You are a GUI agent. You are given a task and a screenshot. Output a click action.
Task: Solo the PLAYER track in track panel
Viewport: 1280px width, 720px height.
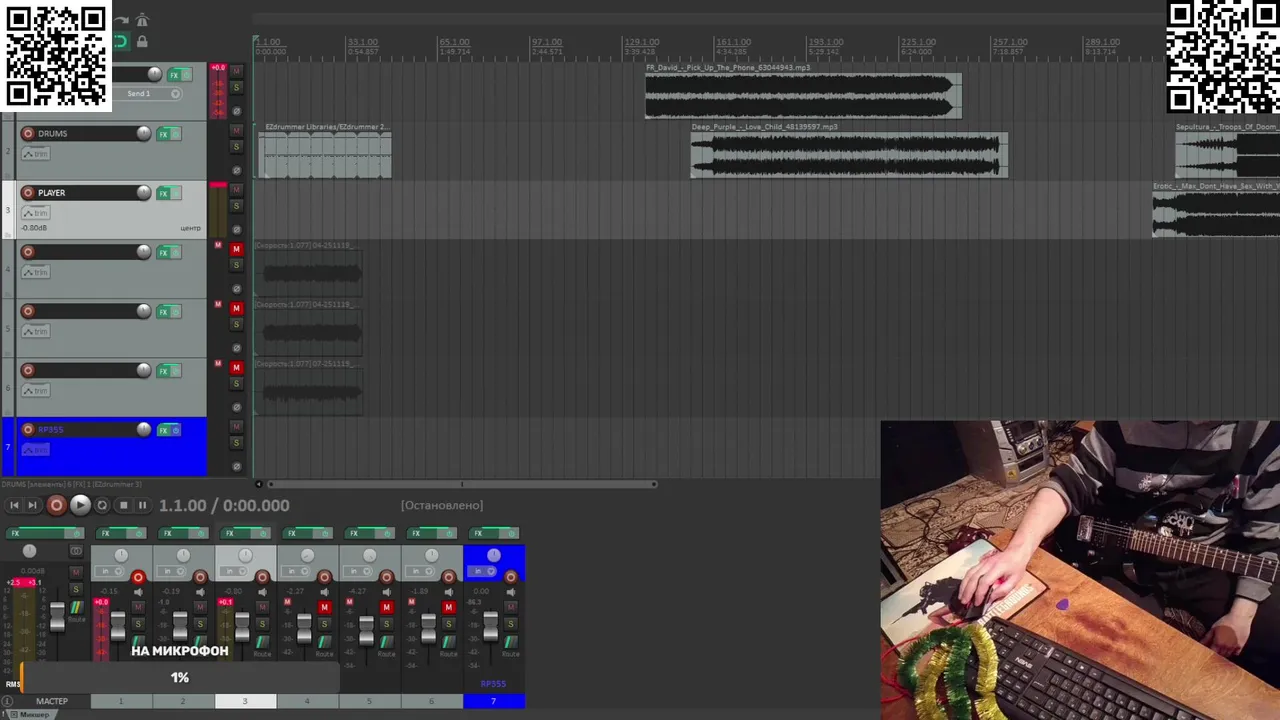pyautogui.click(x=236, y=206)
